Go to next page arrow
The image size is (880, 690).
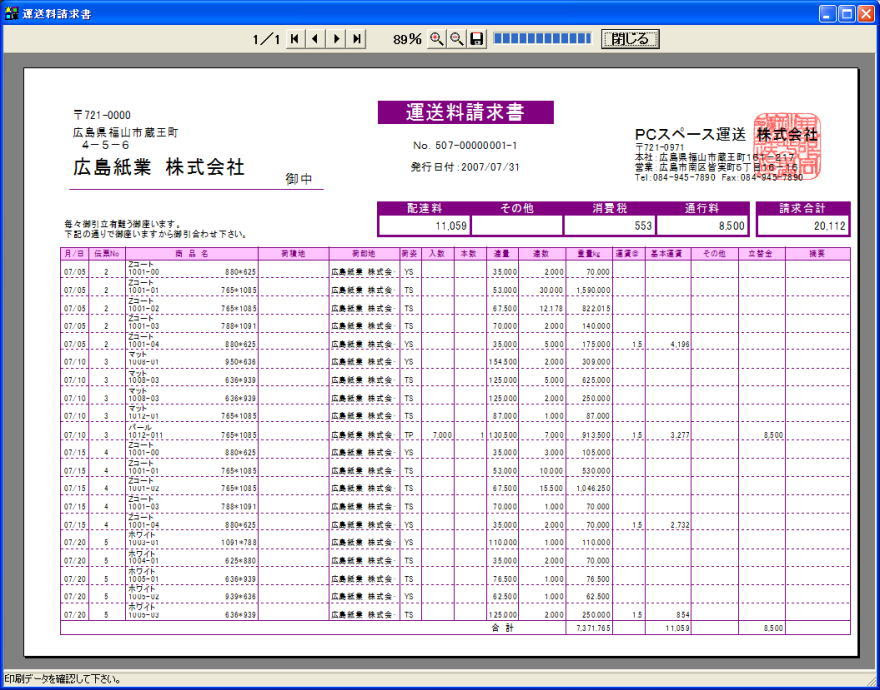336,39
